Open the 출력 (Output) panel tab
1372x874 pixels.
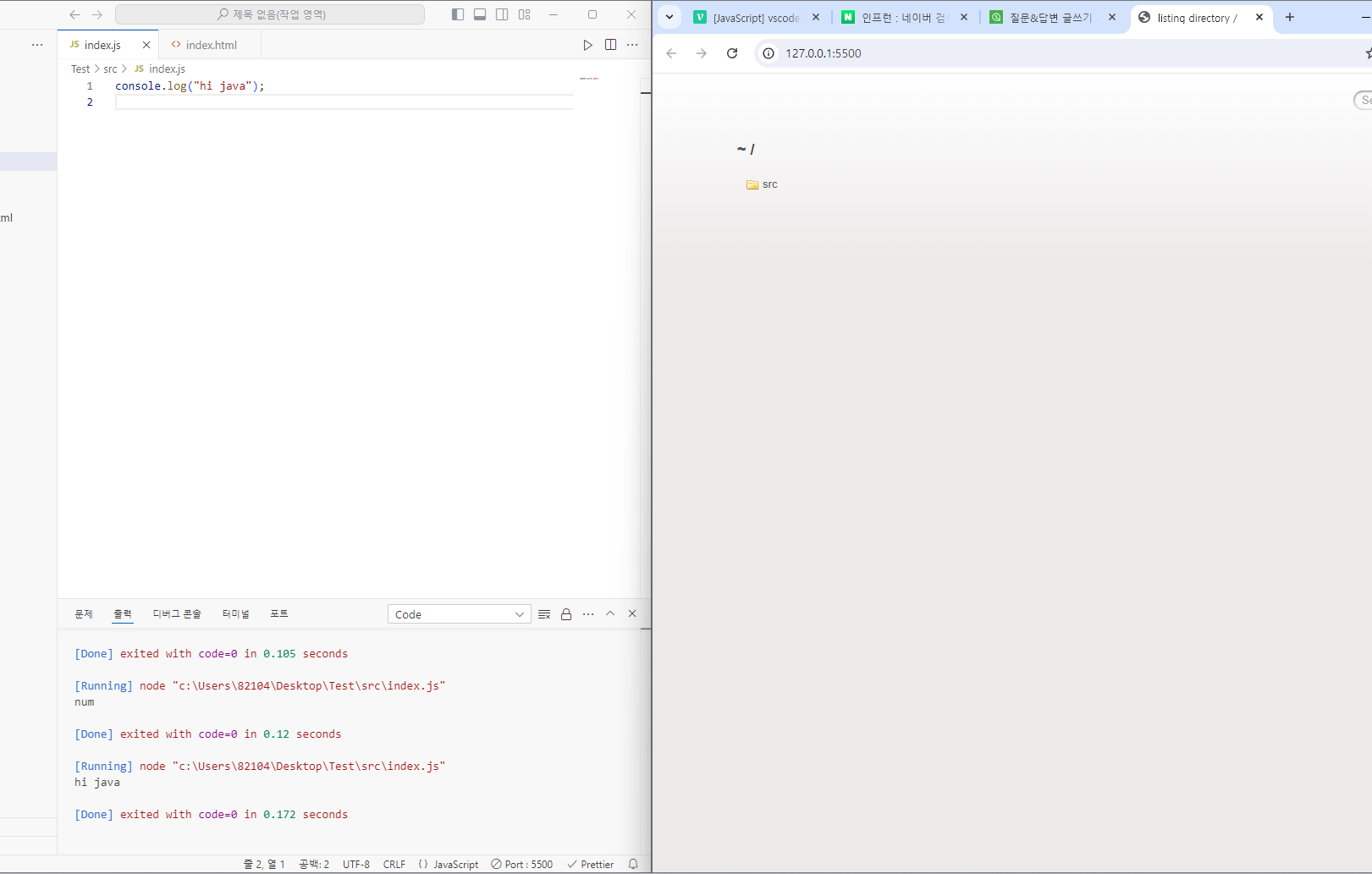[123, 614]
